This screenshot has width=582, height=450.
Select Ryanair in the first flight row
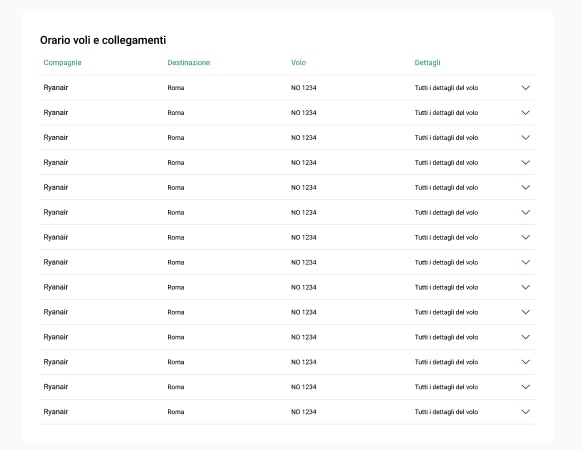[56, 88]
